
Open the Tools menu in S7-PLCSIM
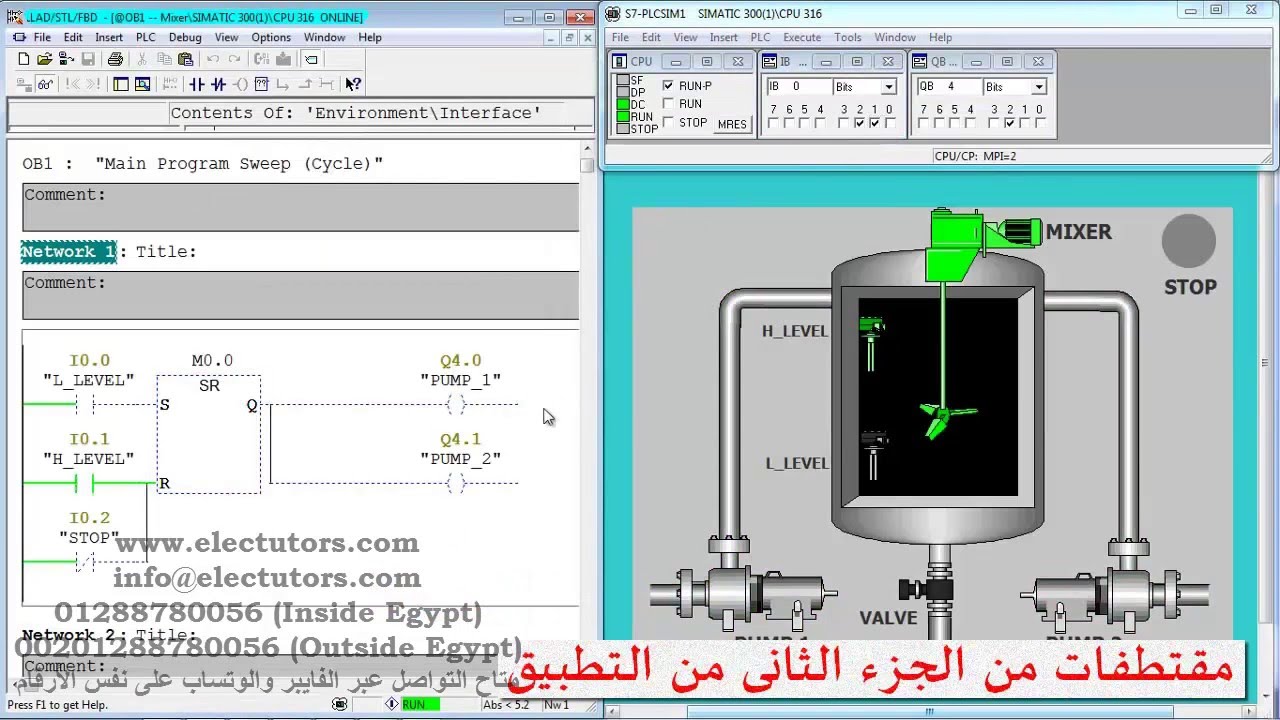(847, 37)
